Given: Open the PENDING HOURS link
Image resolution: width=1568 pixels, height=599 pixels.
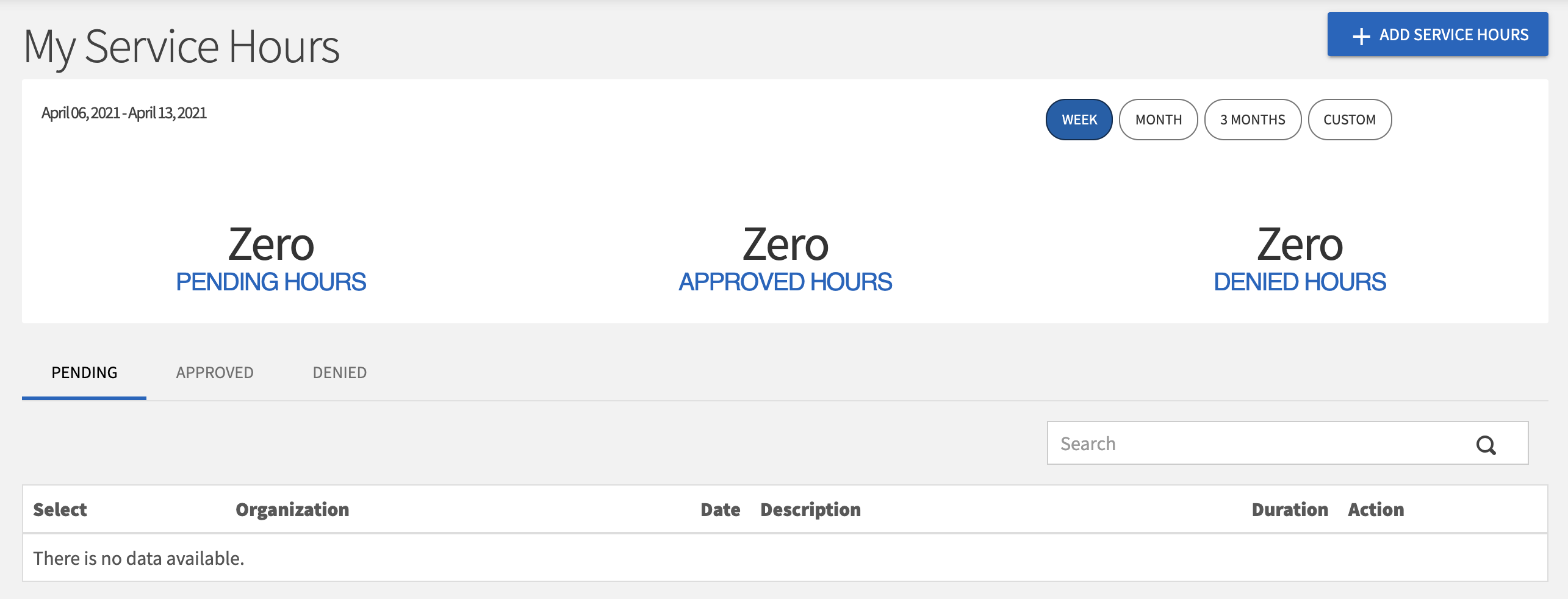Looking at the screenshot, I should 271,282.
